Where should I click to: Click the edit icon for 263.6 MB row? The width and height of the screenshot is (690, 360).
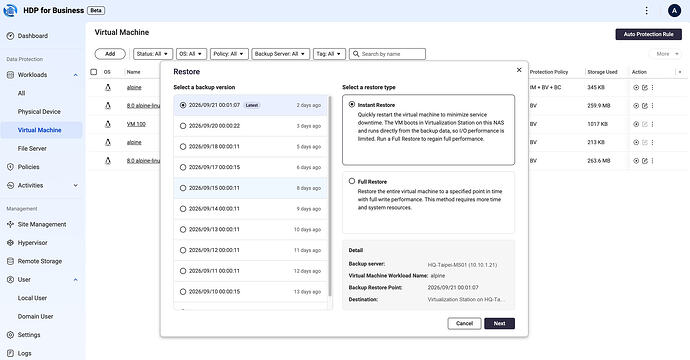(645, 161)
